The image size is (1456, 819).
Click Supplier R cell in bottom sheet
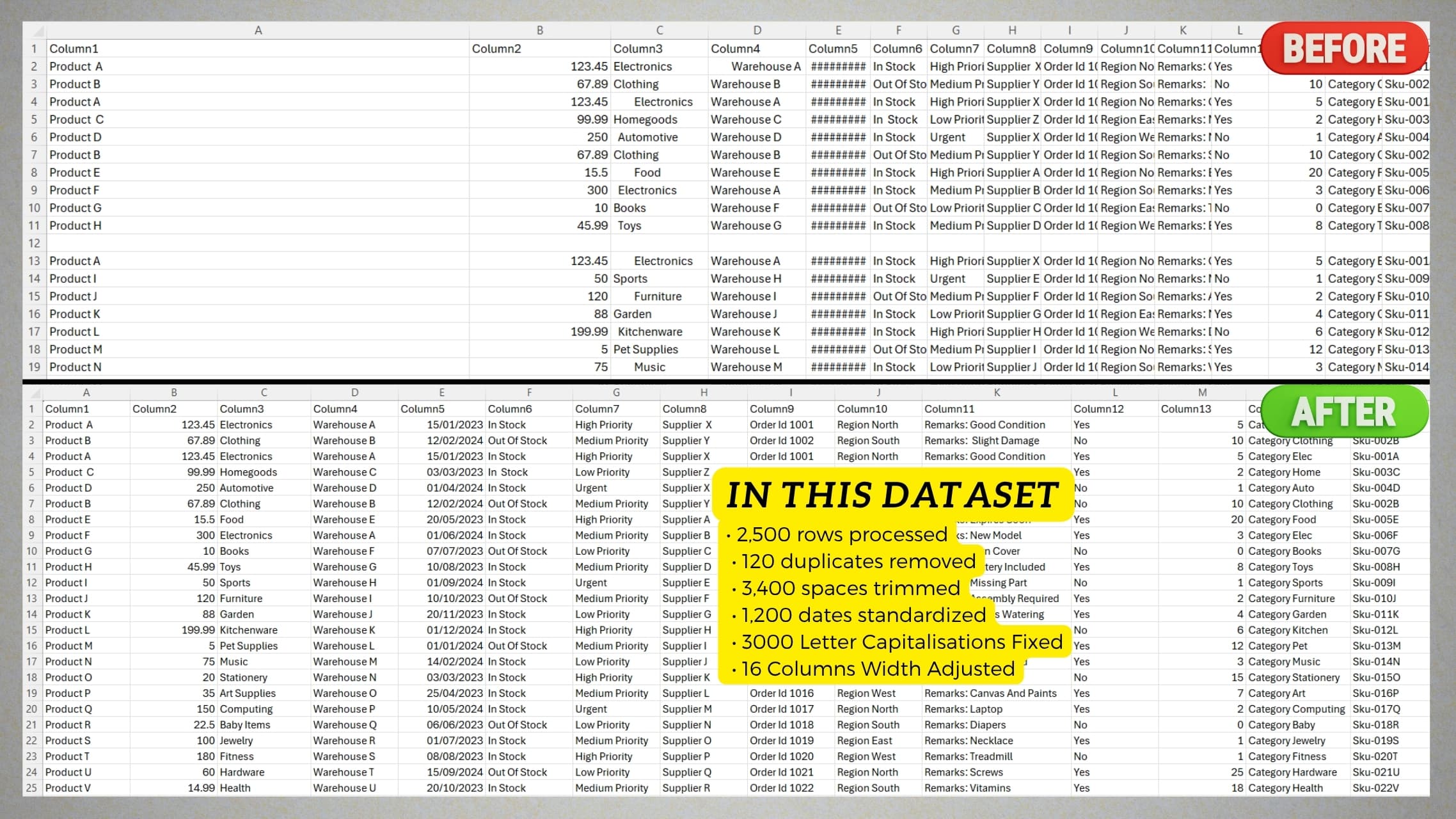click(x=686, y=788)
